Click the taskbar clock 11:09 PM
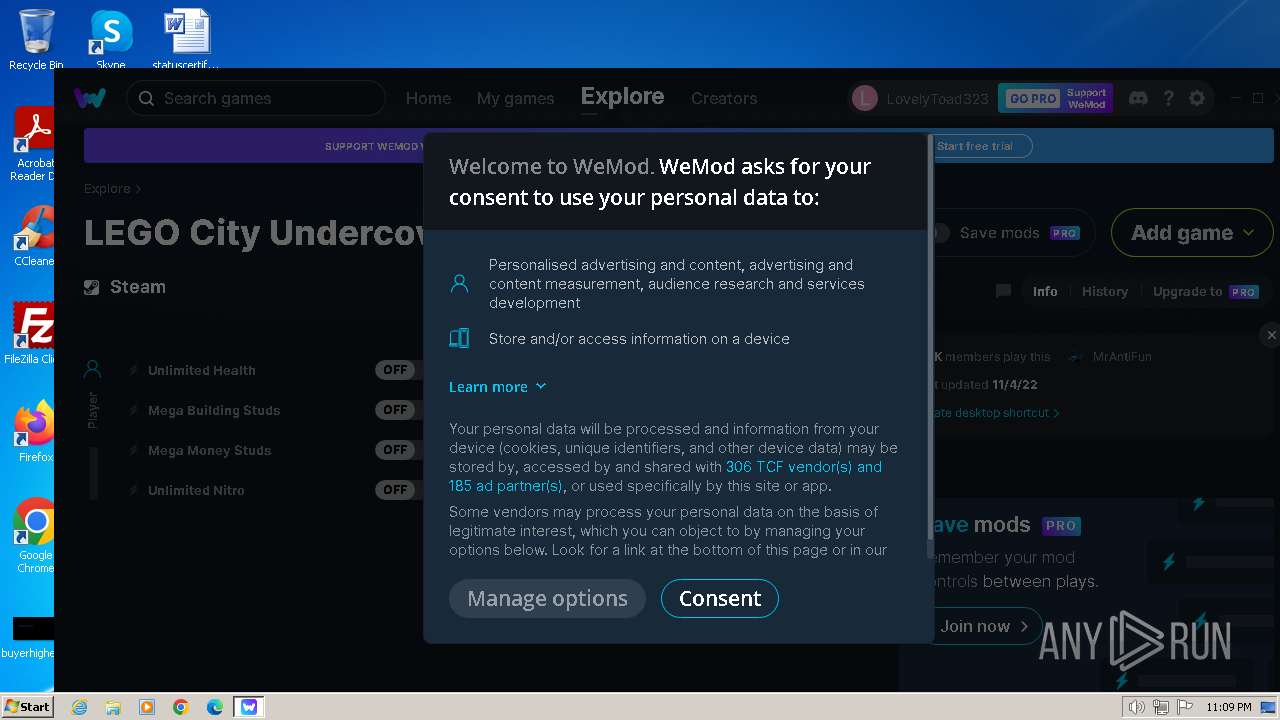The image size is (1280, 720). click(1229, 707)
